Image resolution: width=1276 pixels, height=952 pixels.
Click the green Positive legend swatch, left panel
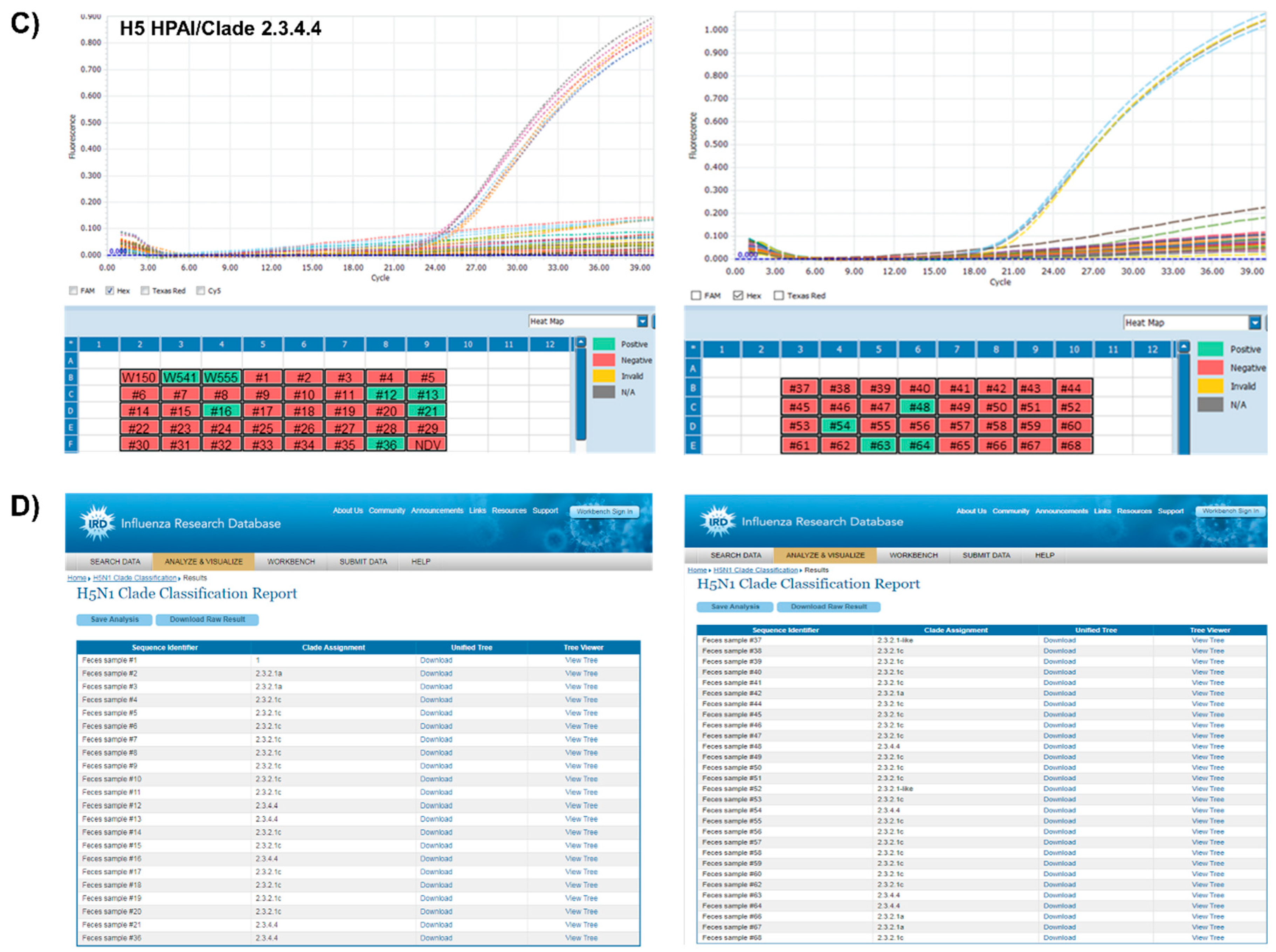pos(603,344)
